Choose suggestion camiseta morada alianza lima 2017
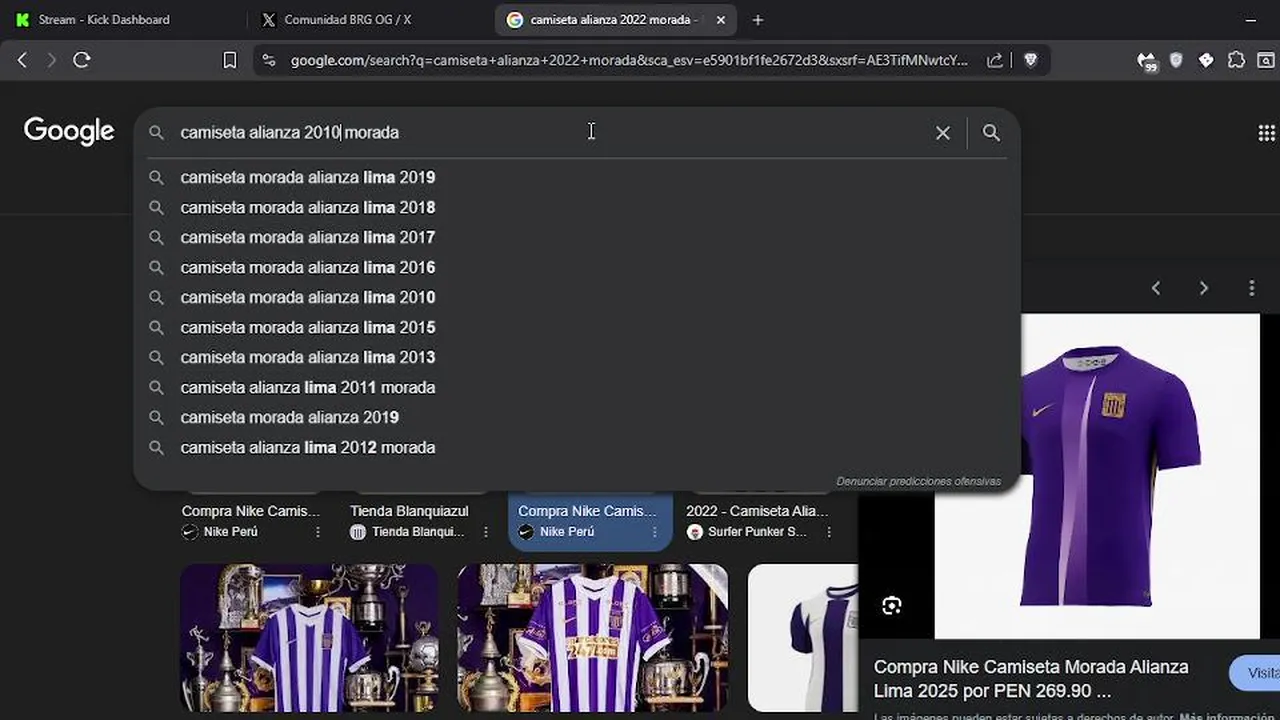This screenshot has width=1280, height=720. coord(577,237)
